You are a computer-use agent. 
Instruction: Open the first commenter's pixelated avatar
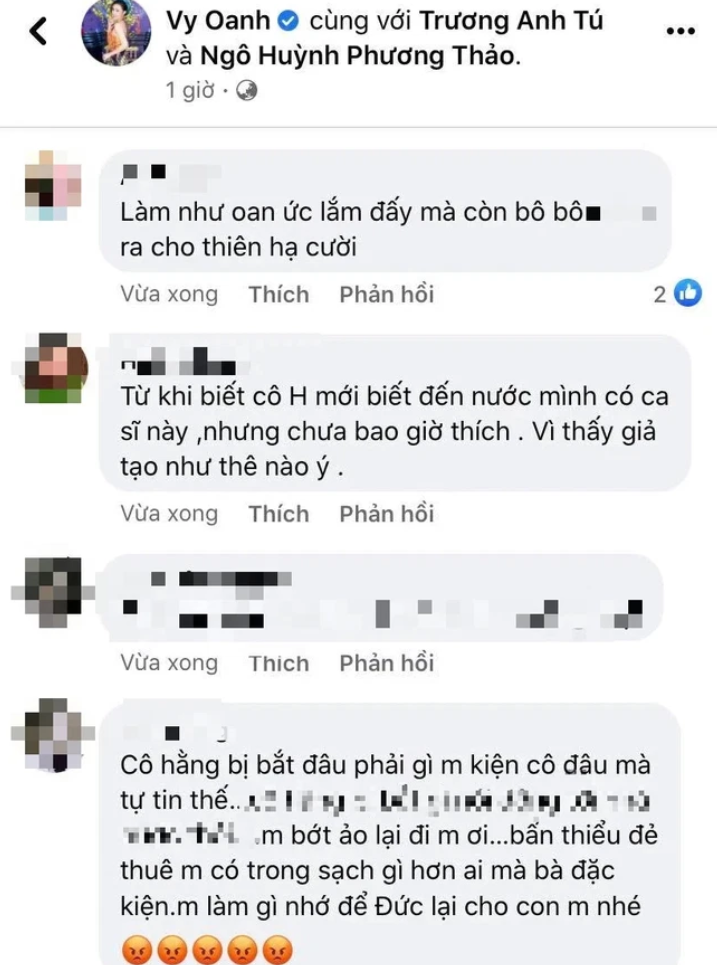coord(53,186)
